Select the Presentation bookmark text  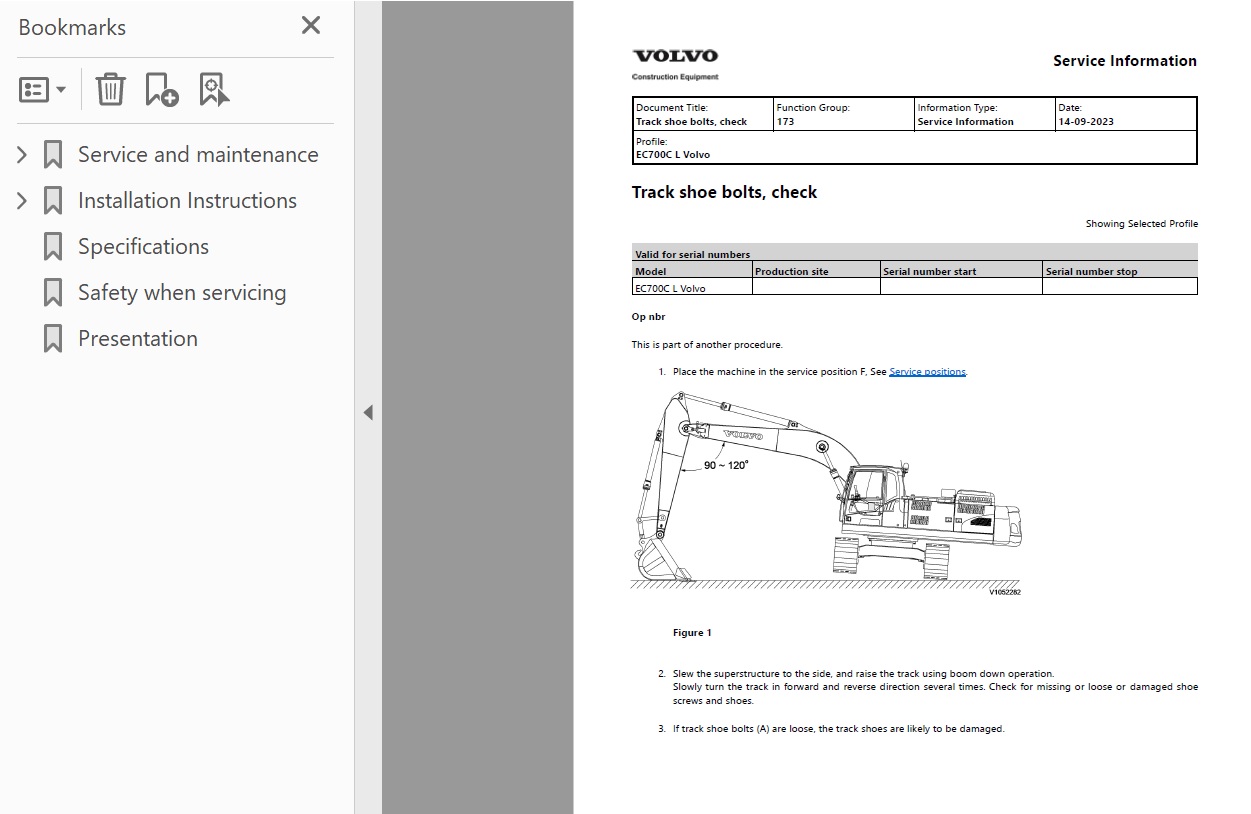(x=138, y=339)
